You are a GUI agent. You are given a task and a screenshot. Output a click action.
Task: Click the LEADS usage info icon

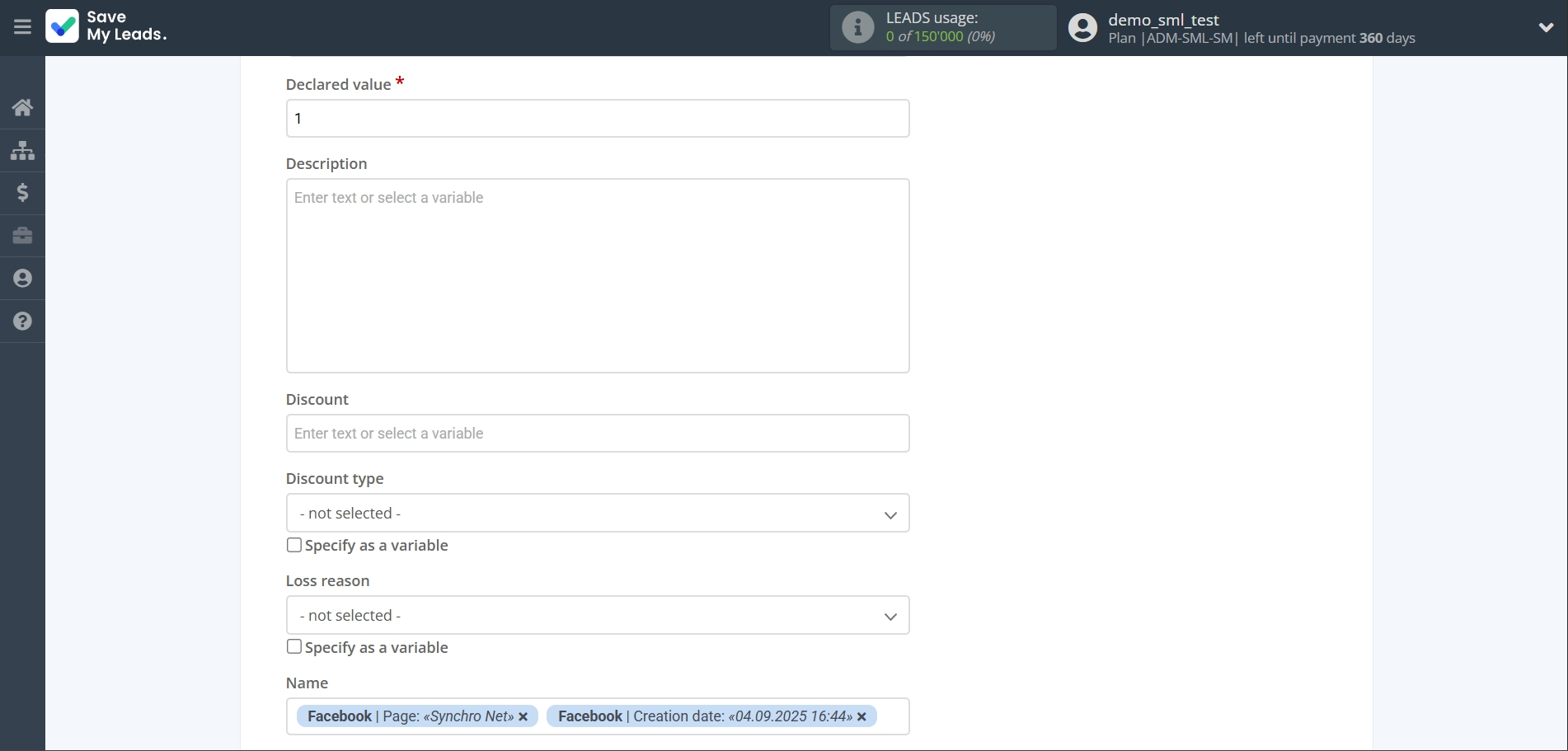pyautogui.click(x=857, y=27)
